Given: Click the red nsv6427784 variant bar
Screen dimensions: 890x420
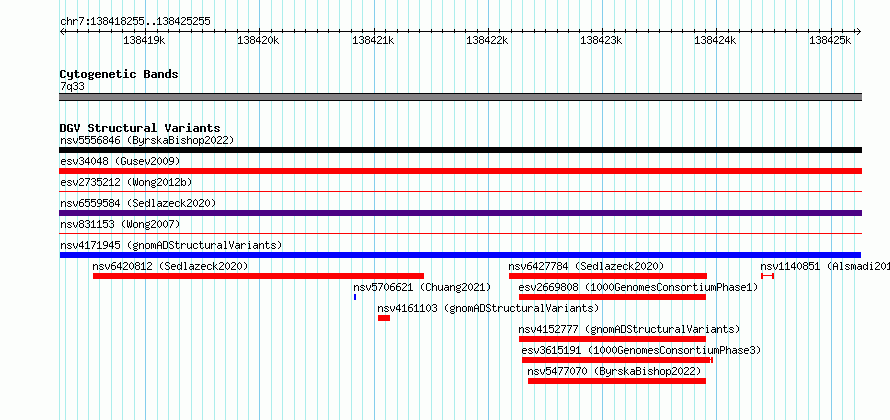Looking at the screenshot, I should click(608, 276).
